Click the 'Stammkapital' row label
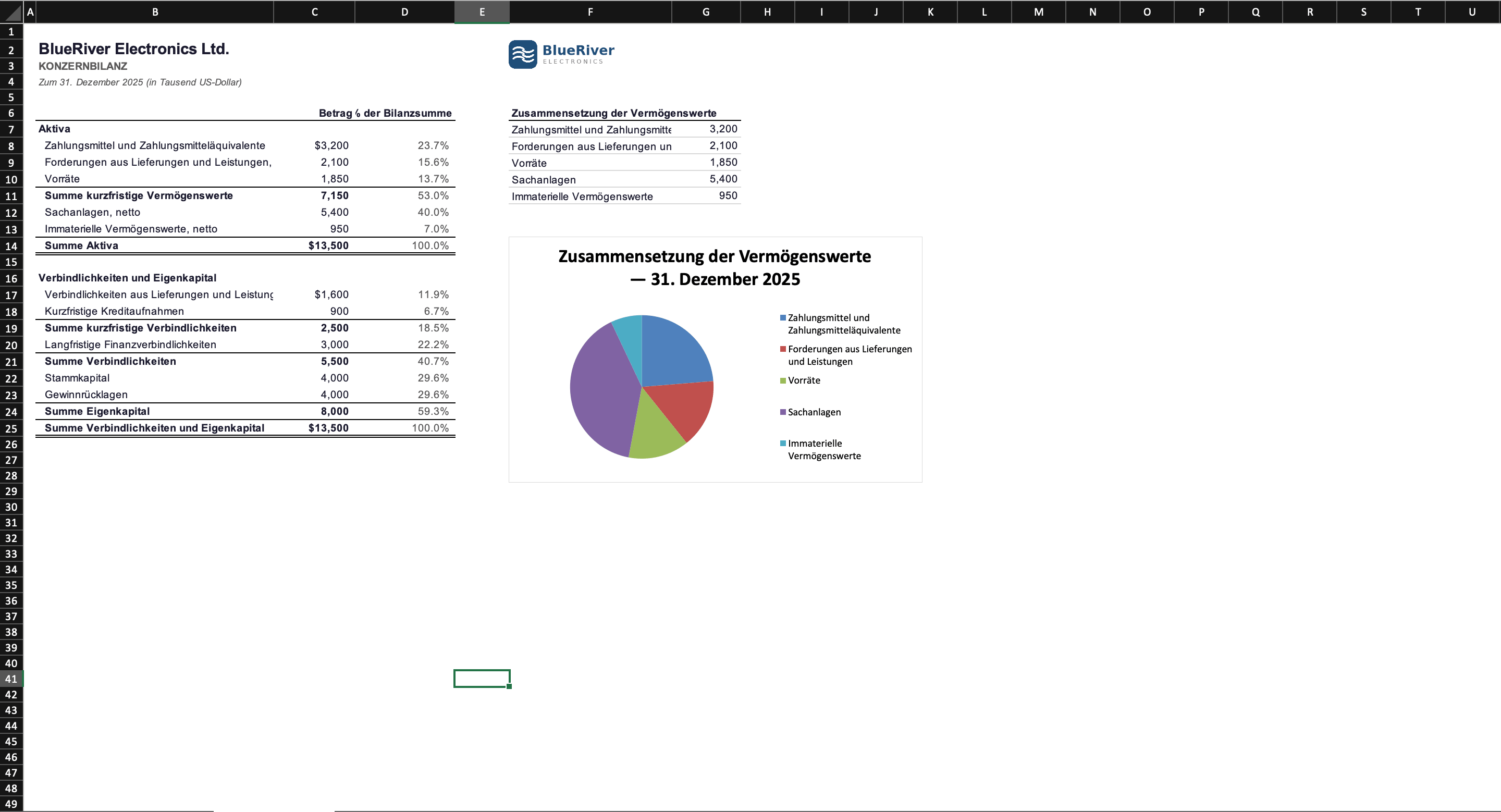The image size is (1501, 812). 77,378
